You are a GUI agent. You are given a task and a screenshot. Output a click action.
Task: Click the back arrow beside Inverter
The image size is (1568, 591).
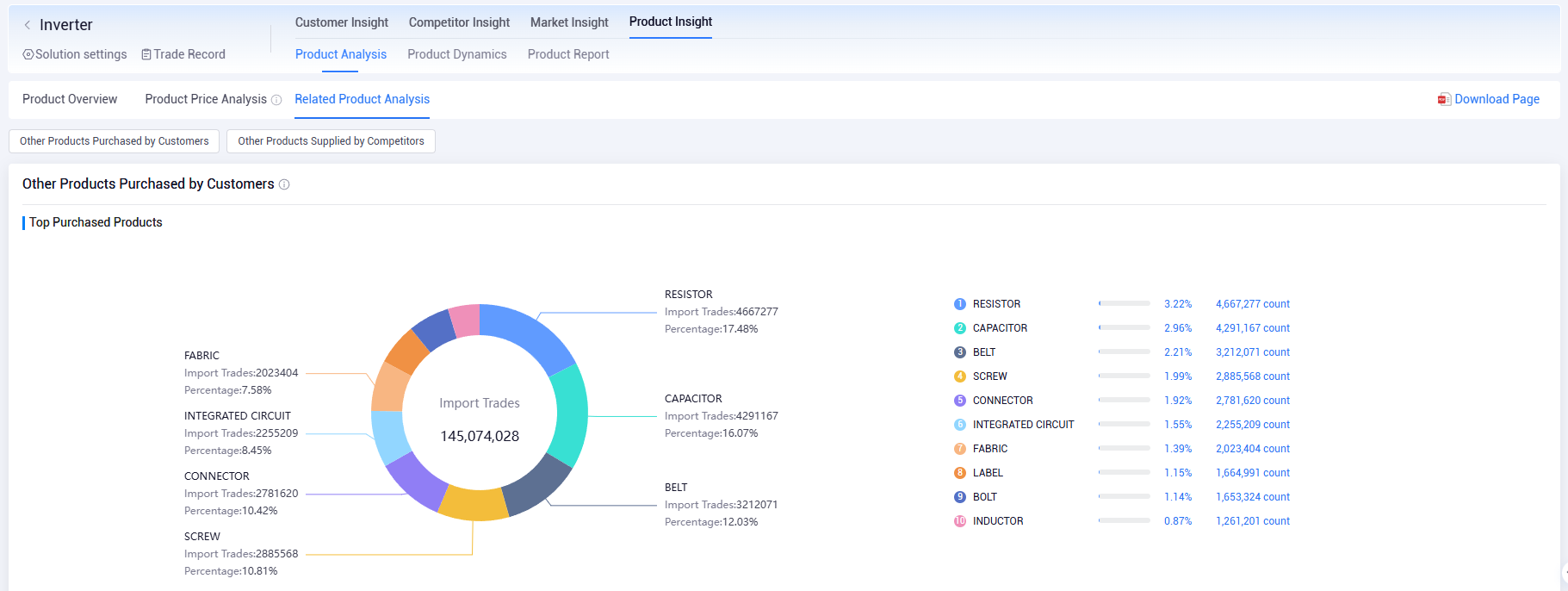point(28,25)
